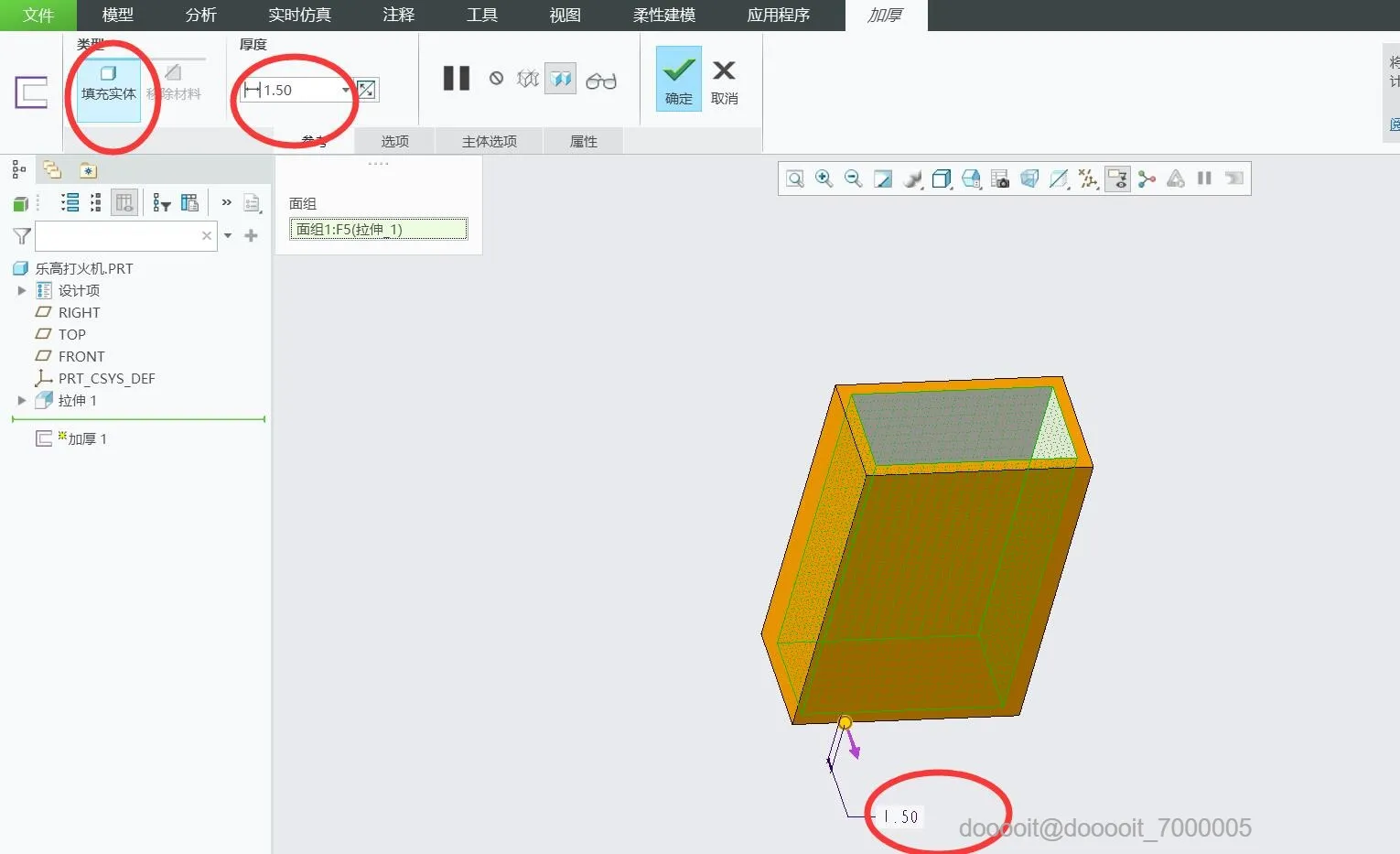Open the datum display filters dropdown
The width and height of the screenshot is (1400, 854).
click(x=1088, y=178)
